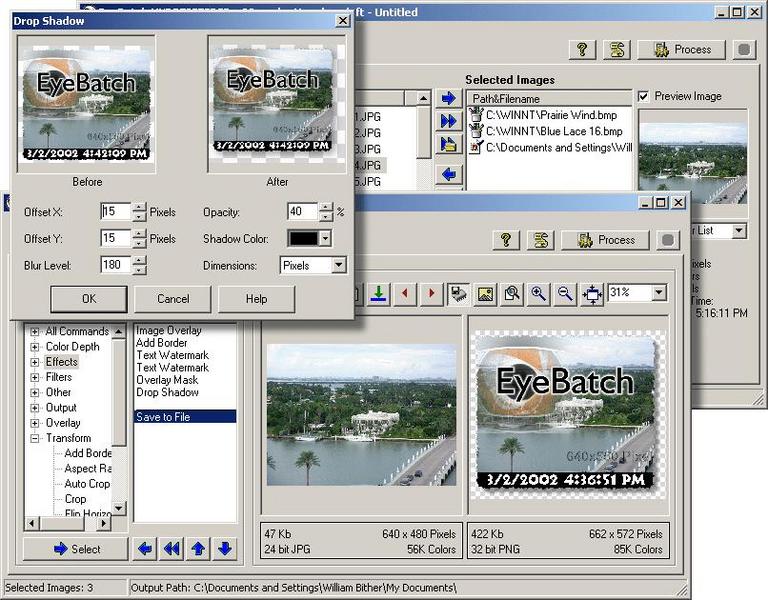The height and width of the screenshot is (600, 768).
Task: Click the fit-to-window arrows icon
Action: [x=592, y=293]
